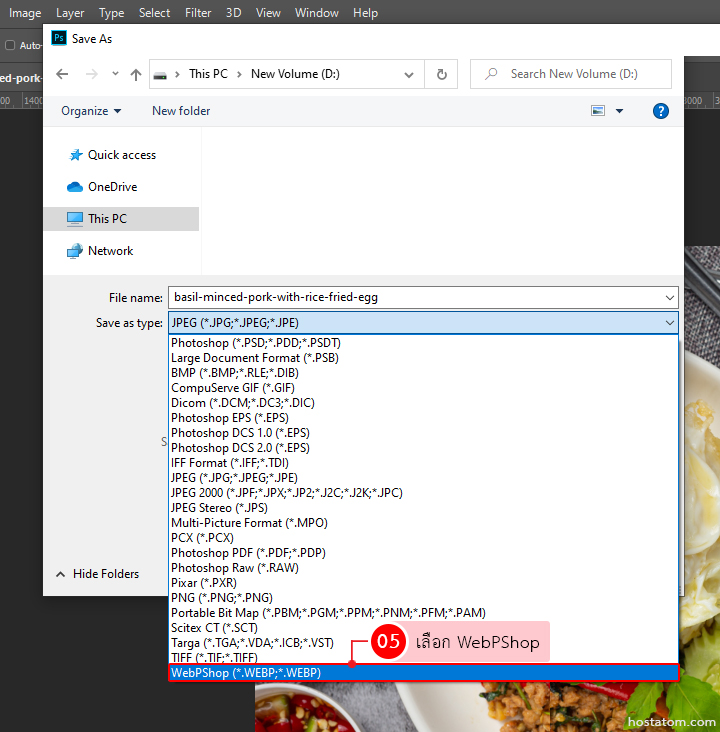Expand the File name history dropdown
Viewport: 720px width, 732px height.
point(669,297)
